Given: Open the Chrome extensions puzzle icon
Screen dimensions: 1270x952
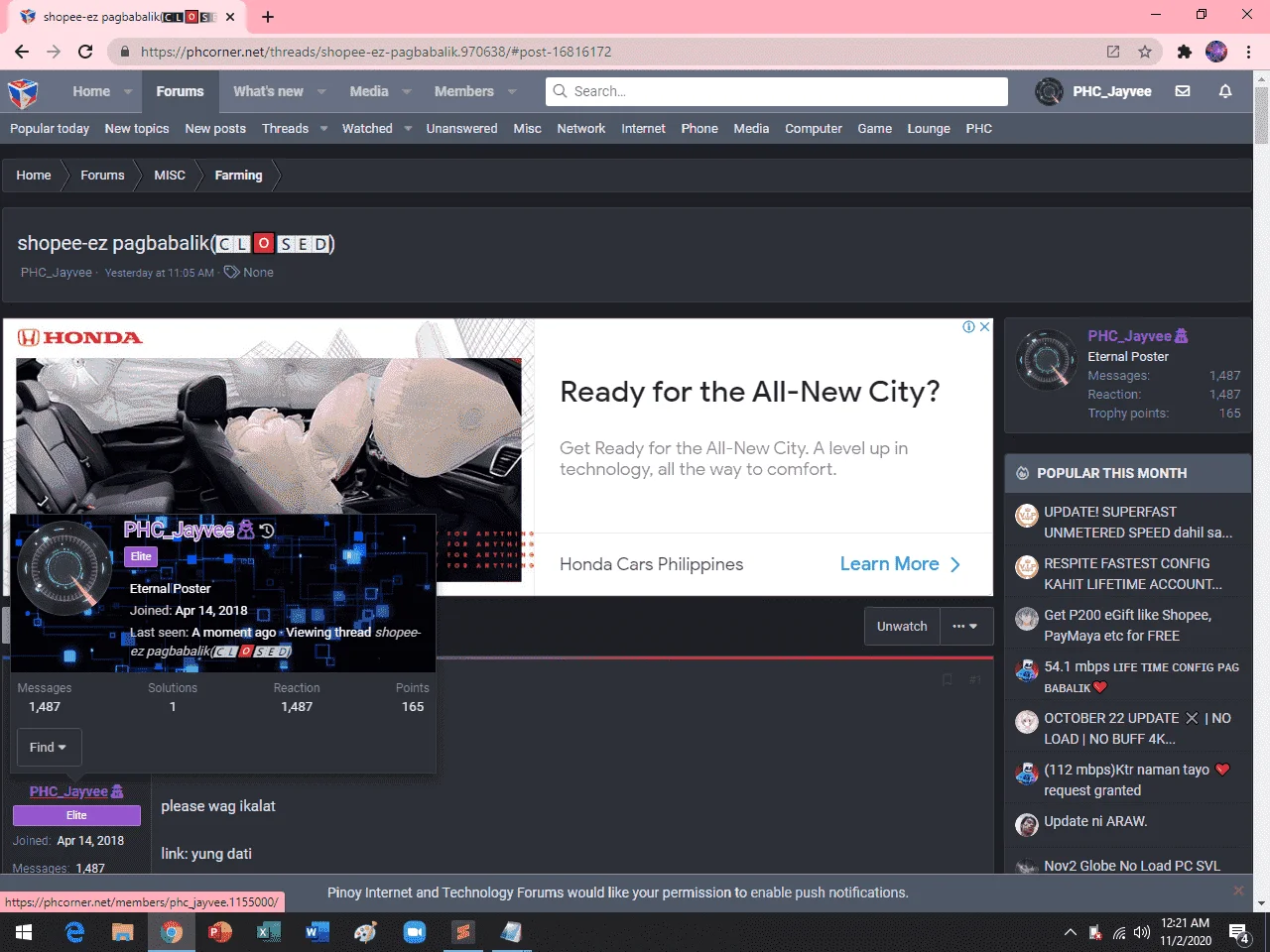Looking at the screenshot, I should [x=1184, y=52].
